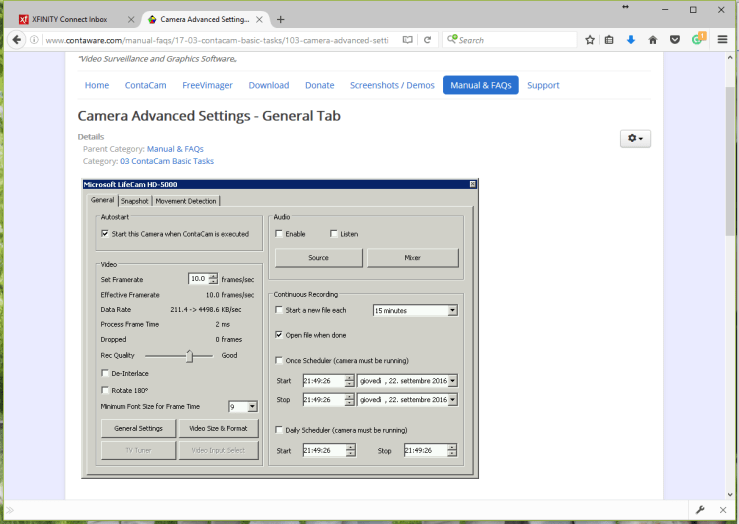Reload the current page
Image resolution: width=739 pixels, height=524 pixels.
pos(427,40)
